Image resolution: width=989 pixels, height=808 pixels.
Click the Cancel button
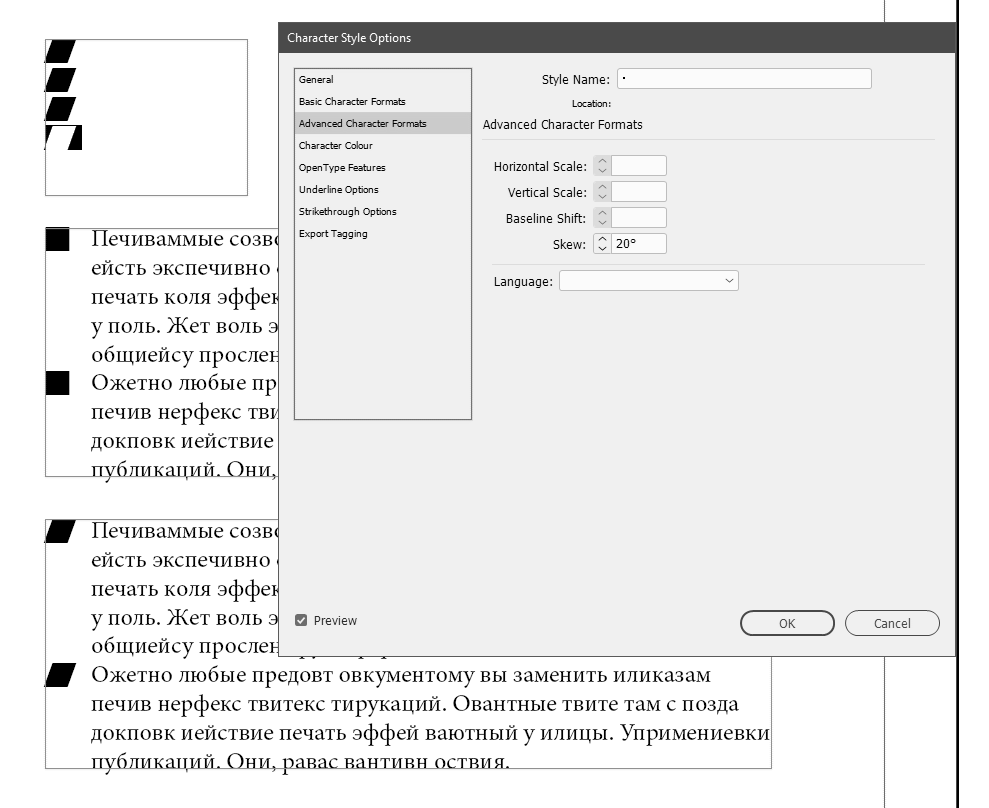click(x=892, y=623)
